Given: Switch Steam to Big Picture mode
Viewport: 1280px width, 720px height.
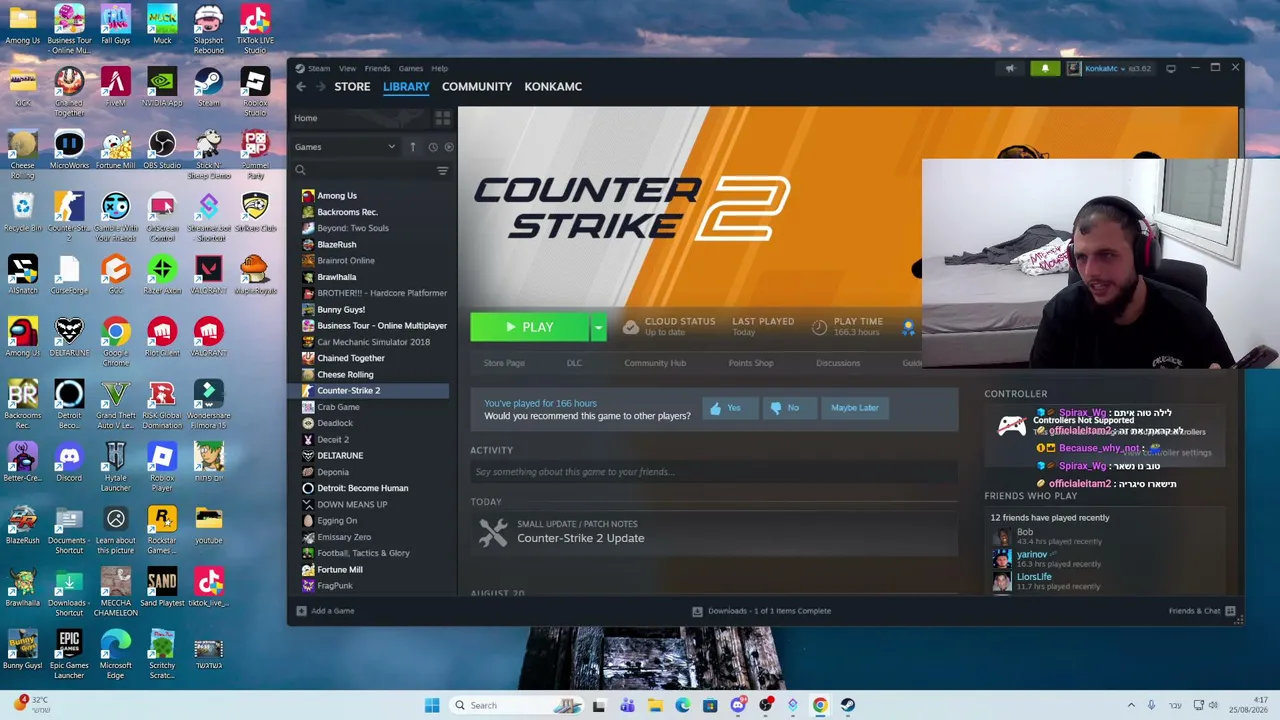Looking at the screenshot, I should (1171, 68).
